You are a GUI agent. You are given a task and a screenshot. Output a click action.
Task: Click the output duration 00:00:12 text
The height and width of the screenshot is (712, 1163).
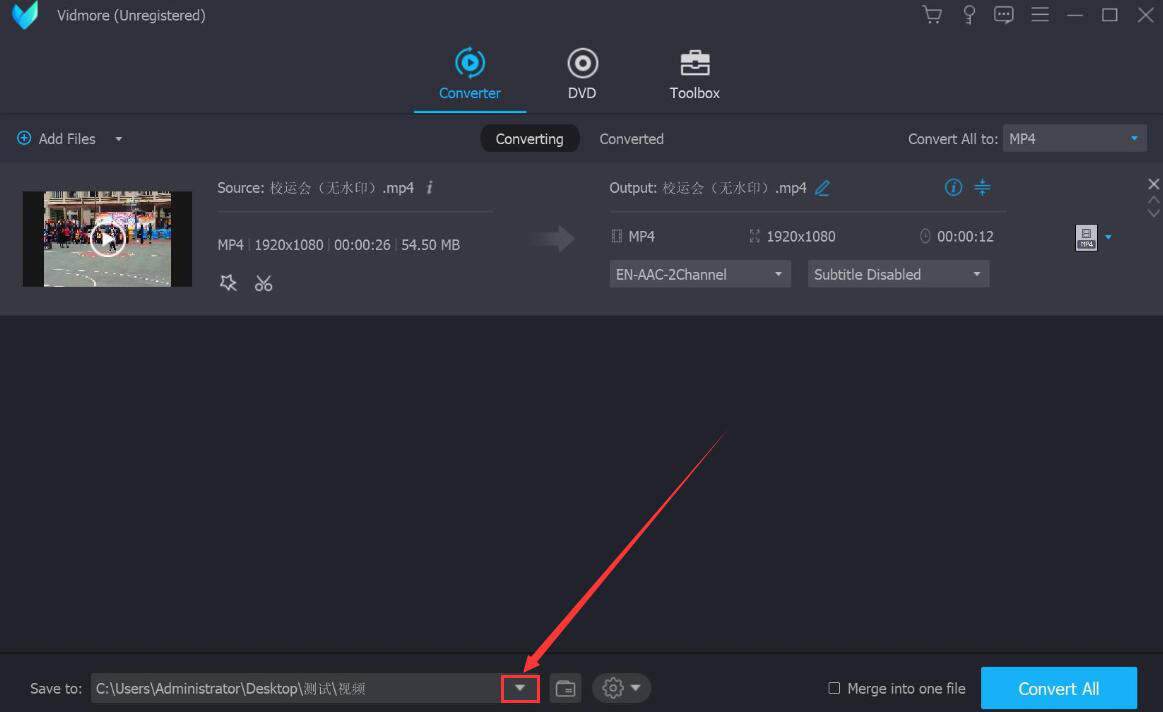click(965, 237)
